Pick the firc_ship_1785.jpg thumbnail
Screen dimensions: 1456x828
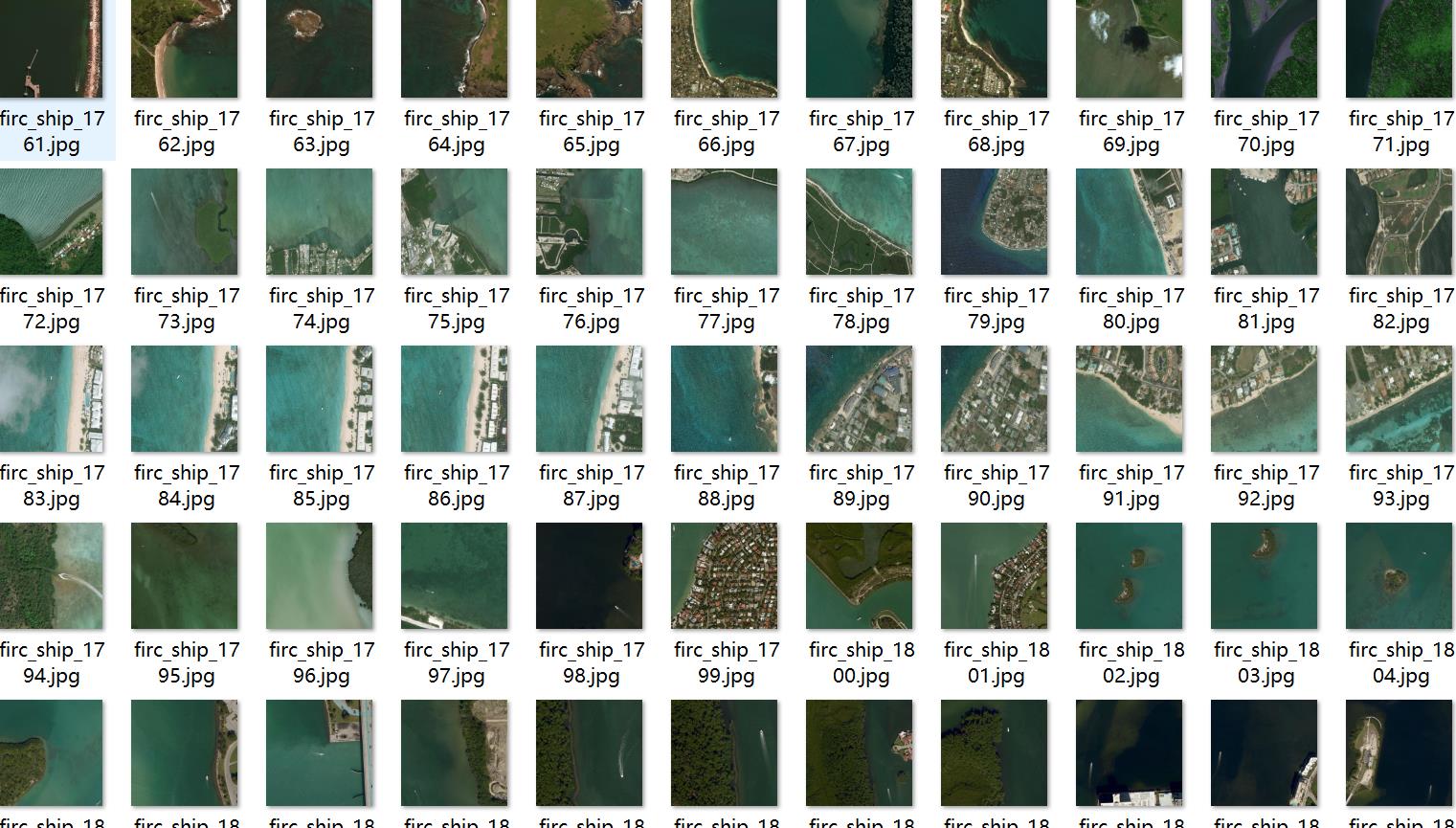[320, 399]
